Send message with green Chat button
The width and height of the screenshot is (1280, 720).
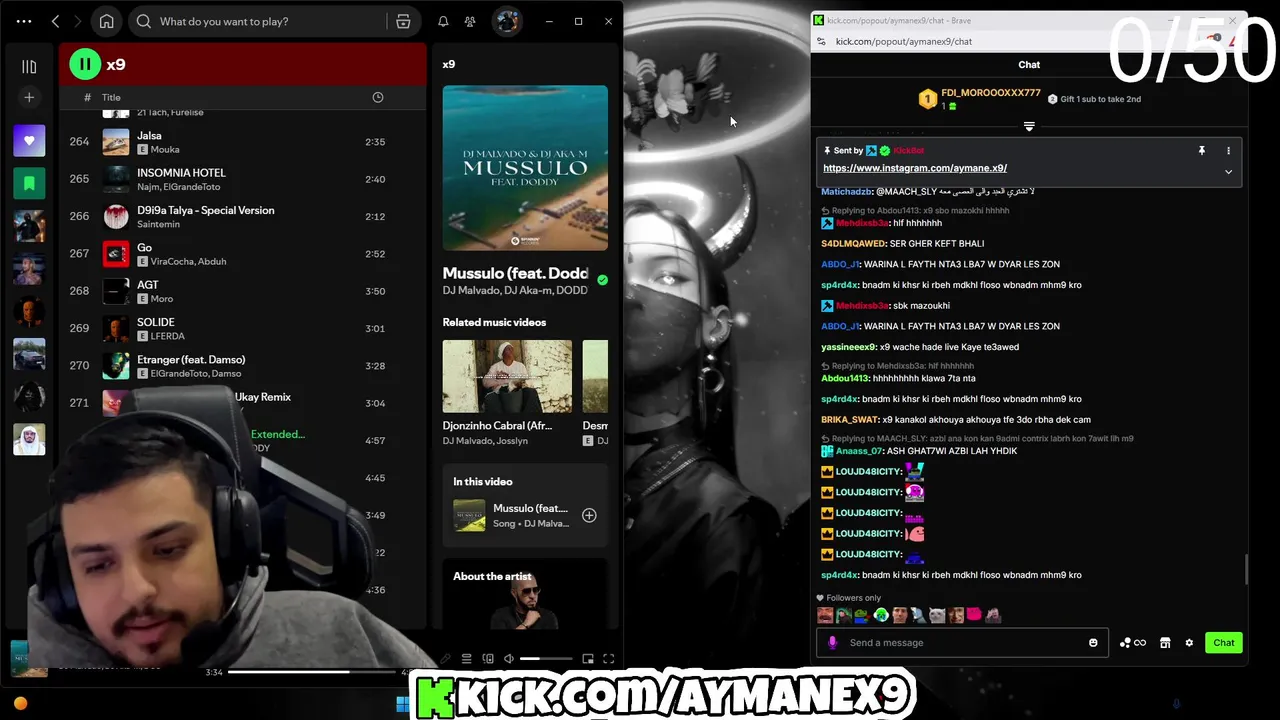coord(1224,642)
